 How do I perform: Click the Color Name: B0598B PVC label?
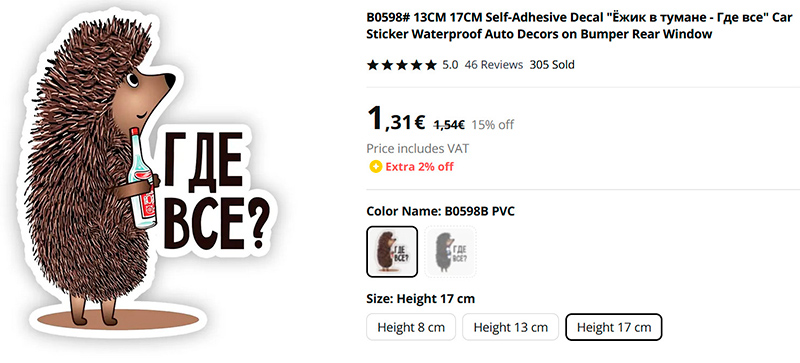[x=440, y=211]
